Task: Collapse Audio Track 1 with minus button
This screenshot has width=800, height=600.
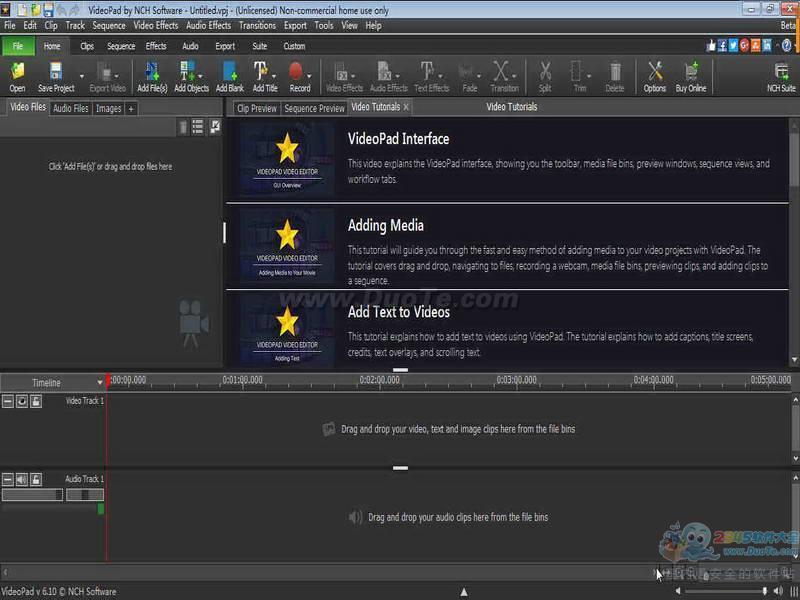Action: [x=8, y=479]
